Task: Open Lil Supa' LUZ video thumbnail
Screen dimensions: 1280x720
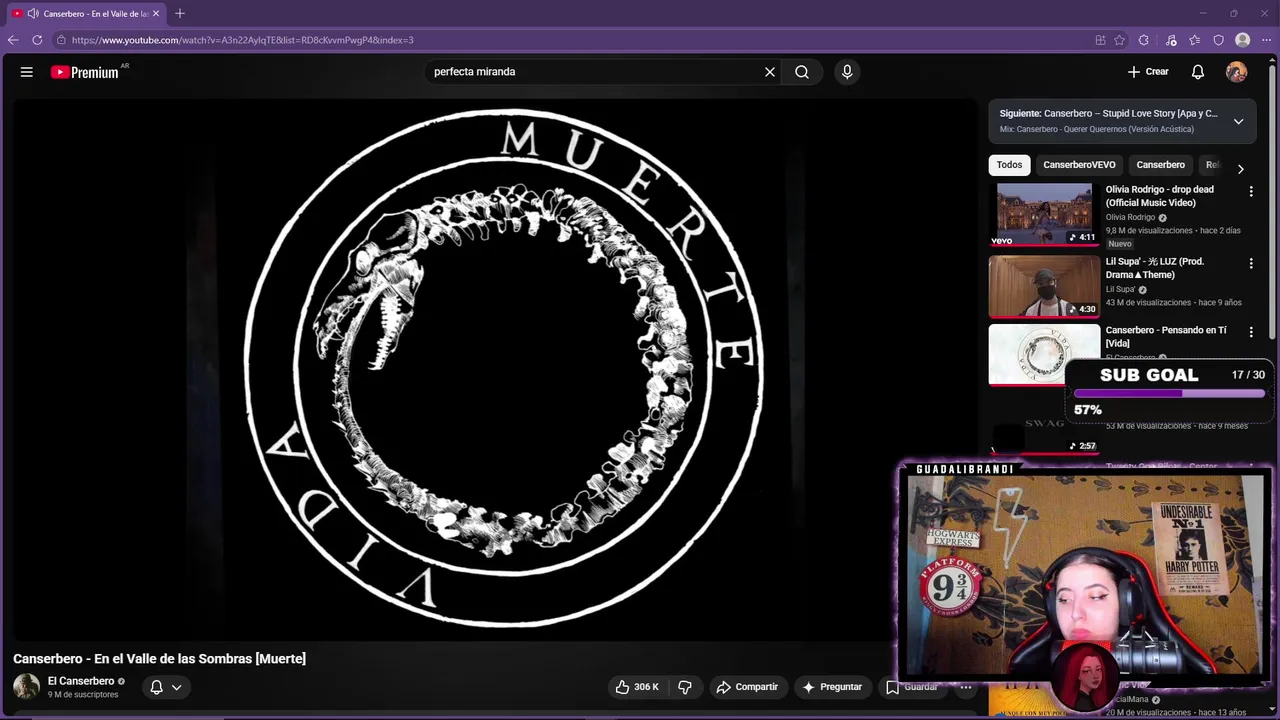Action: point(1044,286)
